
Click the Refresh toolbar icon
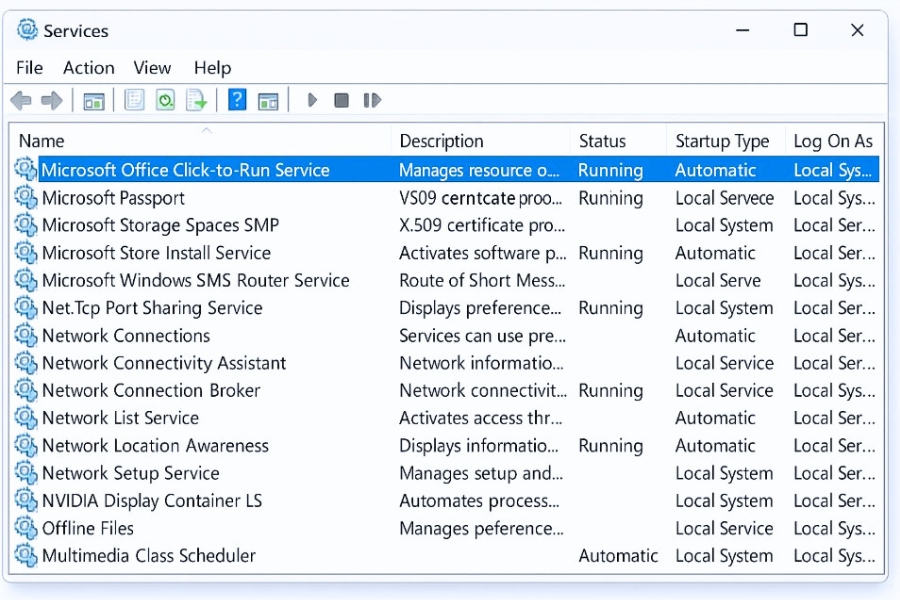point(165,100)
